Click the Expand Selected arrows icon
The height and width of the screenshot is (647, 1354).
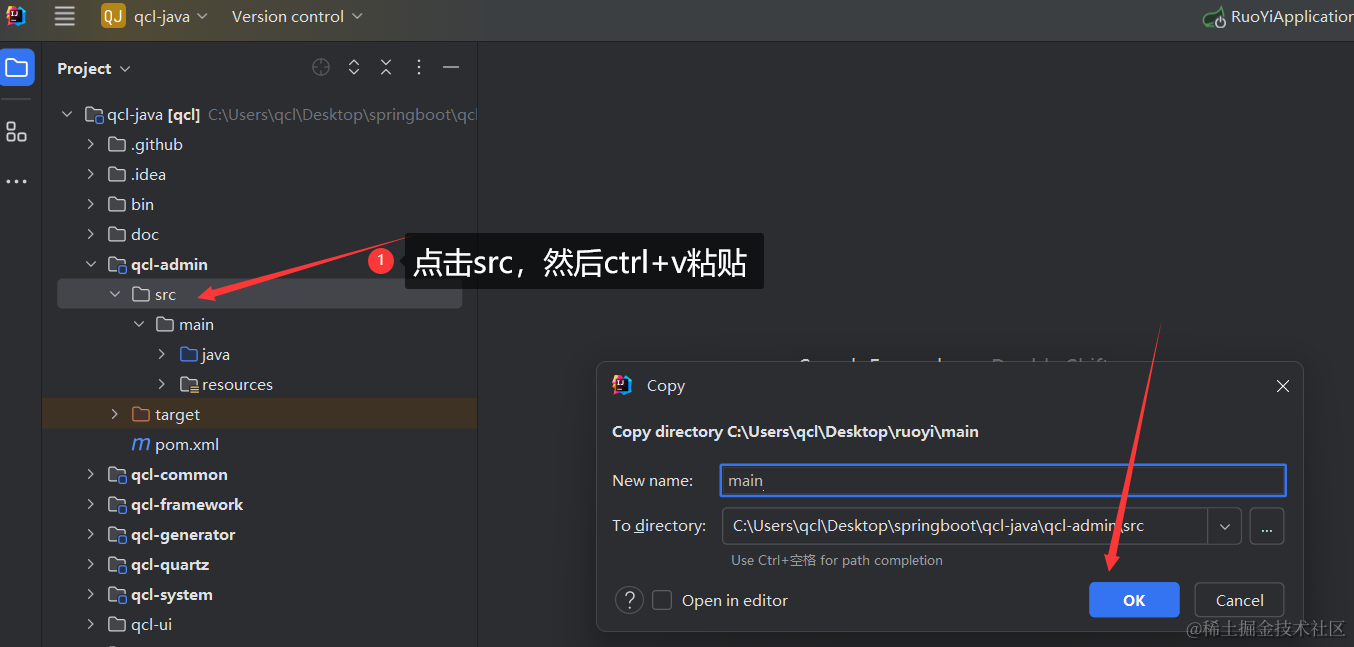click(354, 68)
